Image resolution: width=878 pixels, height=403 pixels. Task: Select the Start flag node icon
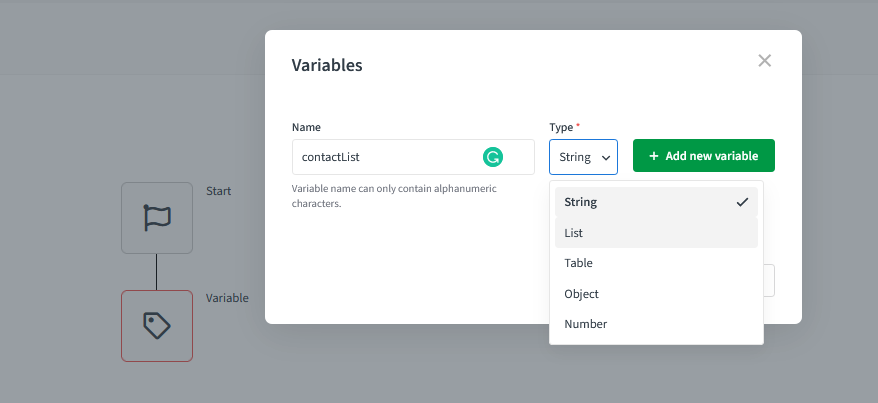pos(157,218)
